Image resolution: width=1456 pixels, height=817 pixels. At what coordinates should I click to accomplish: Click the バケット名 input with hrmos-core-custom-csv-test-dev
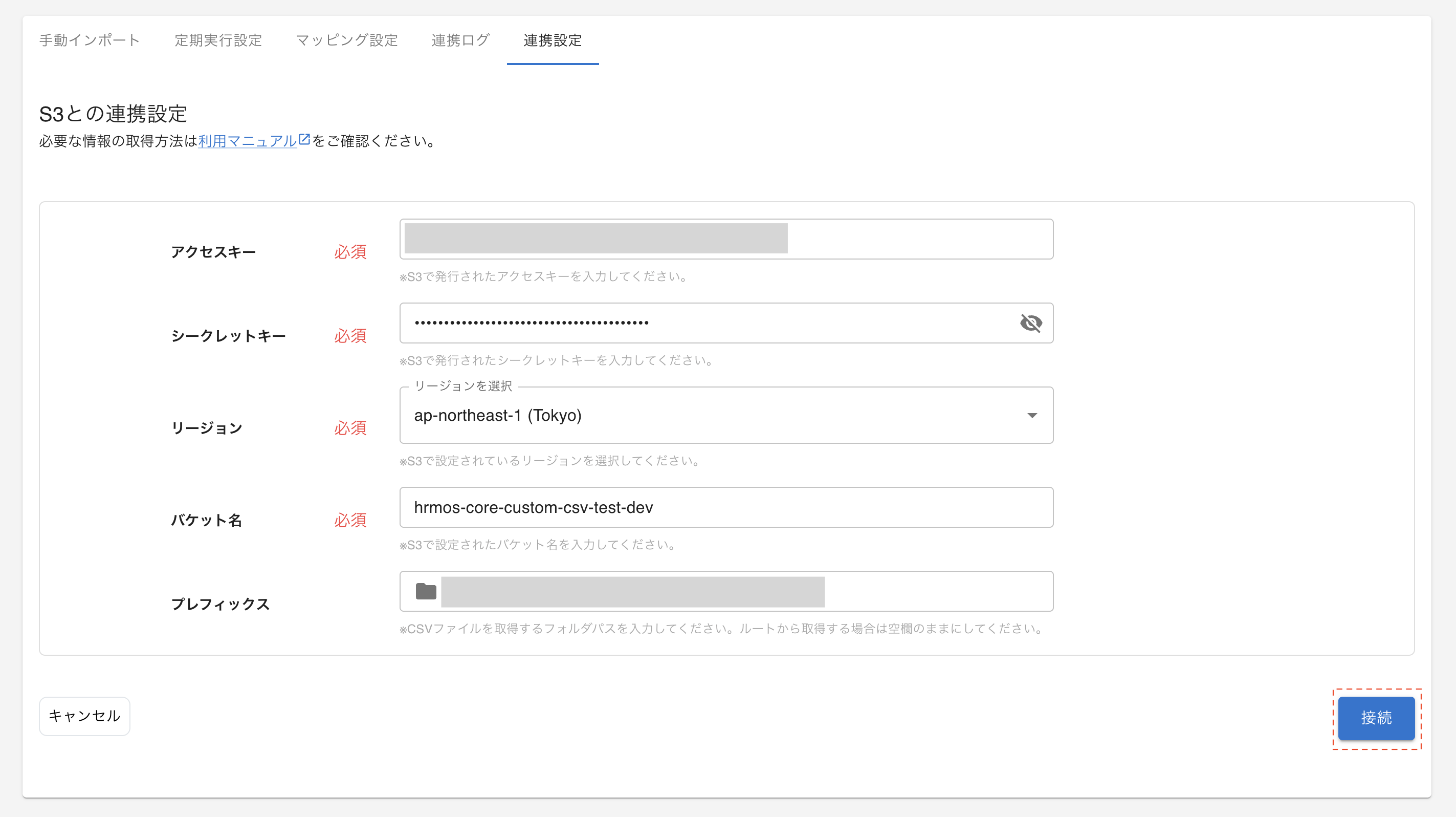(x=726, y=507)
